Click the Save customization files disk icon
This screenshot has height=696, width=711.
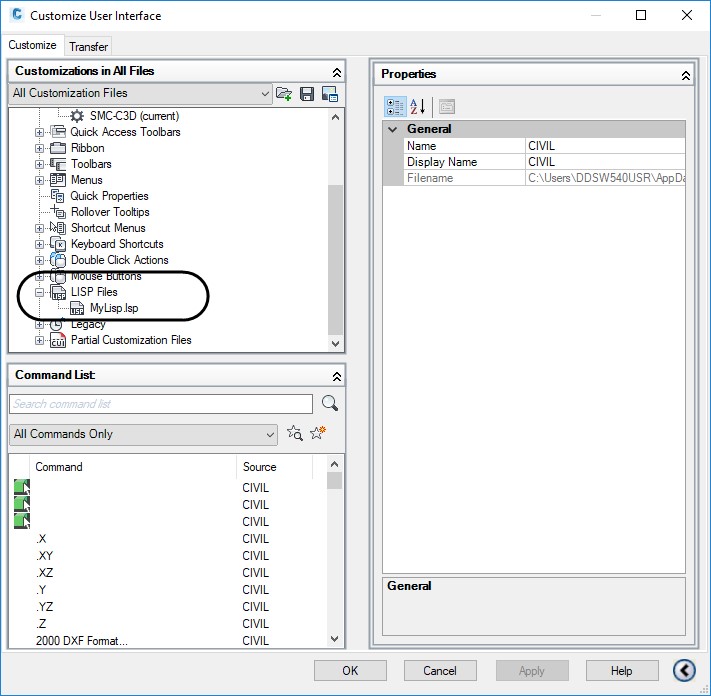(307, 94)
